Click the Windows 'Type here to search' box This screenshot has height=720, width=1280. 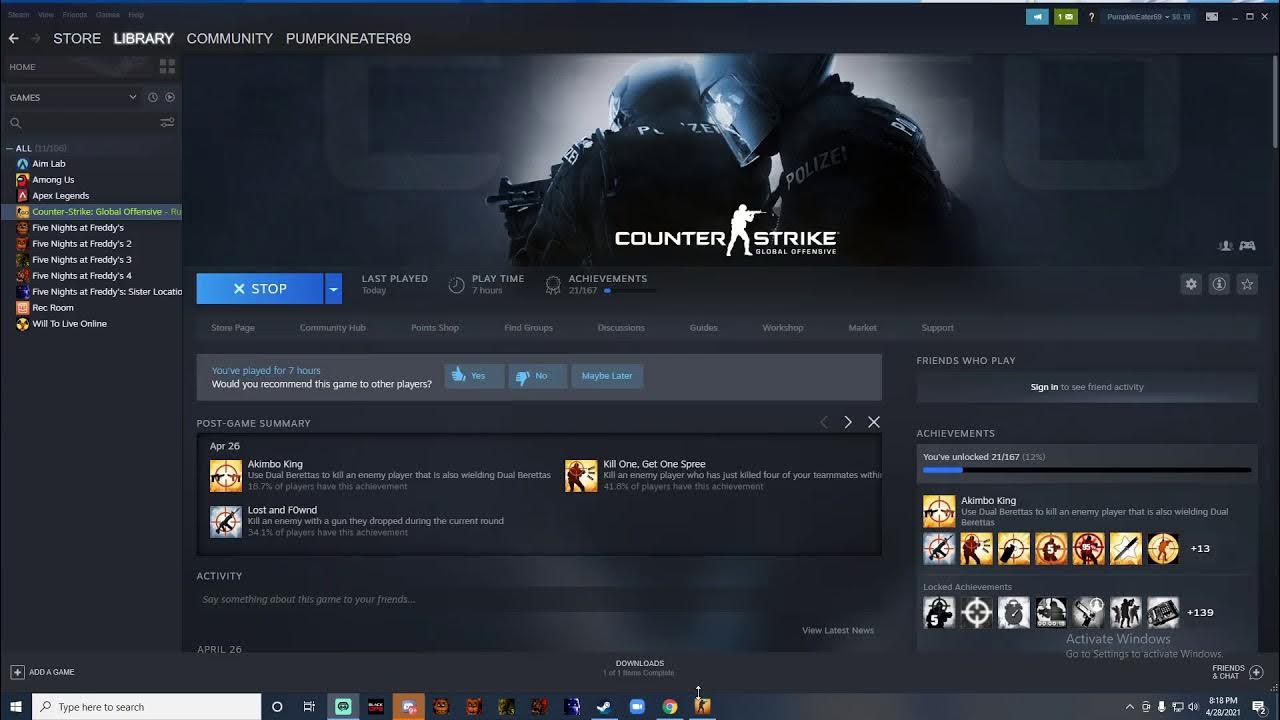click(146, 707)
